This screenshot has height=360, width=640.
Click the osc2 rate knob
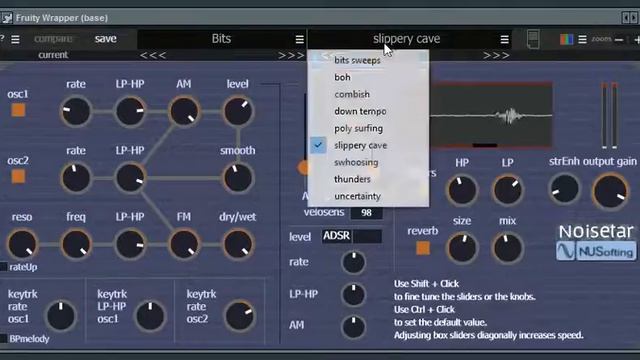pyautogui.click(x=76, y=178)
